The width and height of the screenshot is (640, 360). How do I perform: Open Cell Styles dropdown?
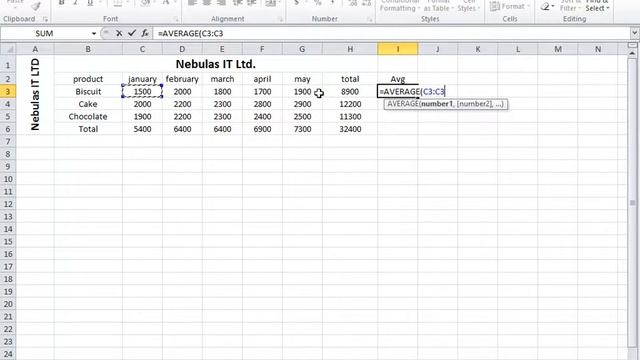(468, 5)
